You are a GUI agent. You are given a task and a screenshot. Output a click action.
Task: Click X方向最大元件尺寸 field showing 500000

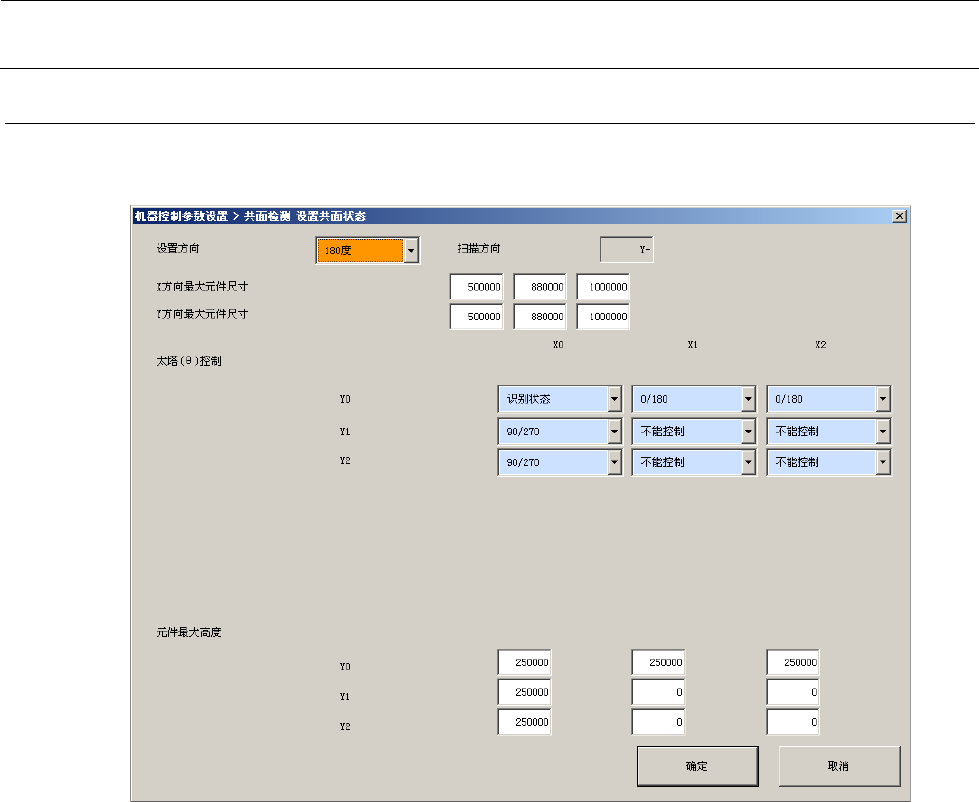click(476, 287)
